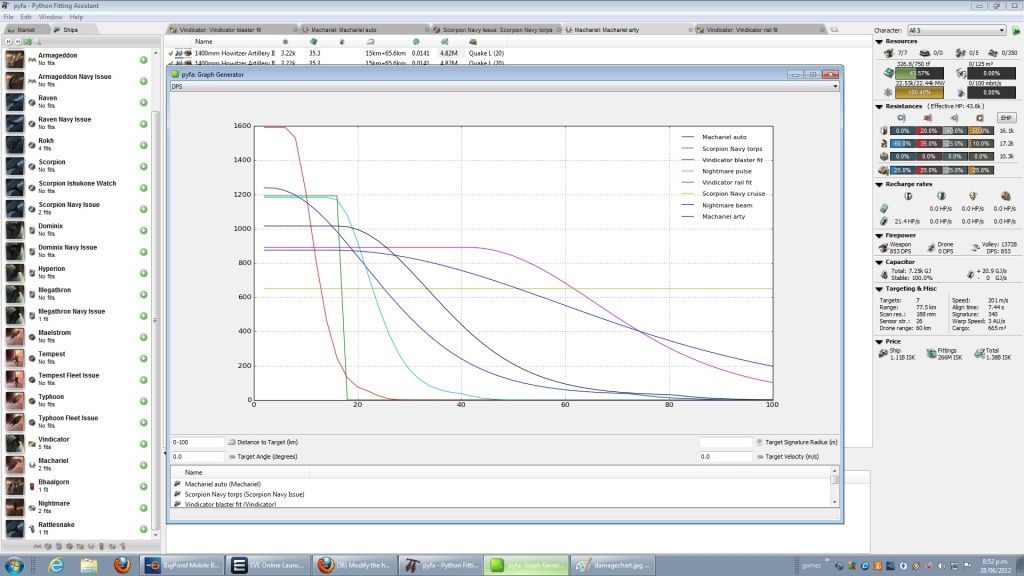Collapse the Firepower section

(880, 235)
